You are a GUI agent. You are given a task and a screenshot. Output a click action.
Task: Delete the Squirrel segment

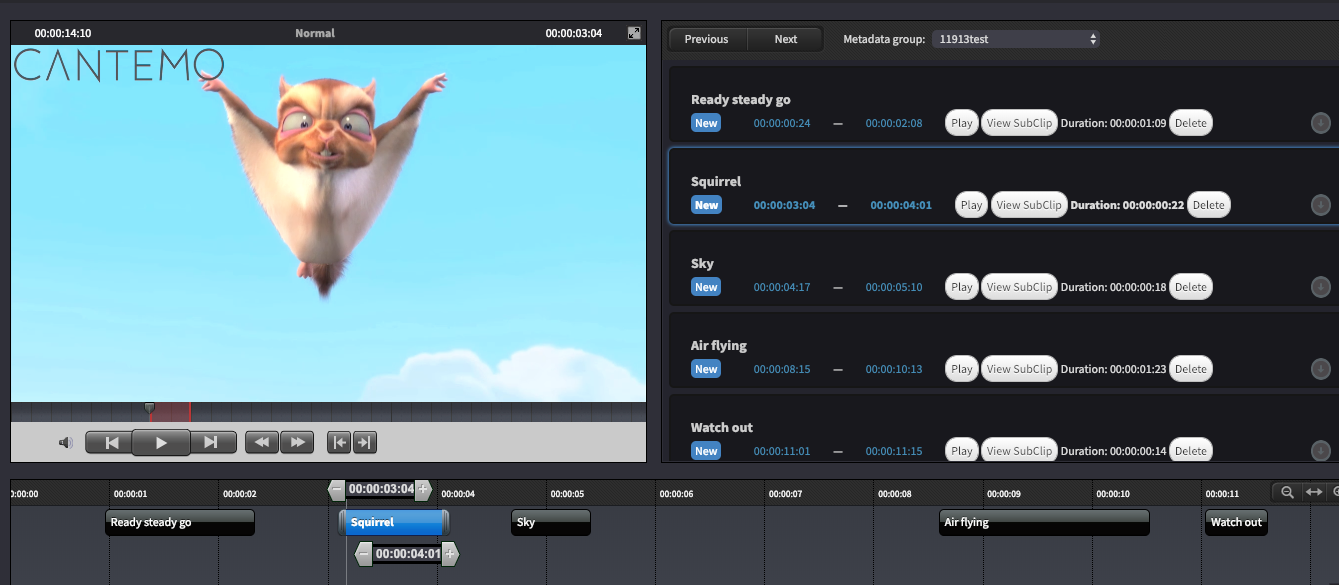click(x=1208, y=205)
